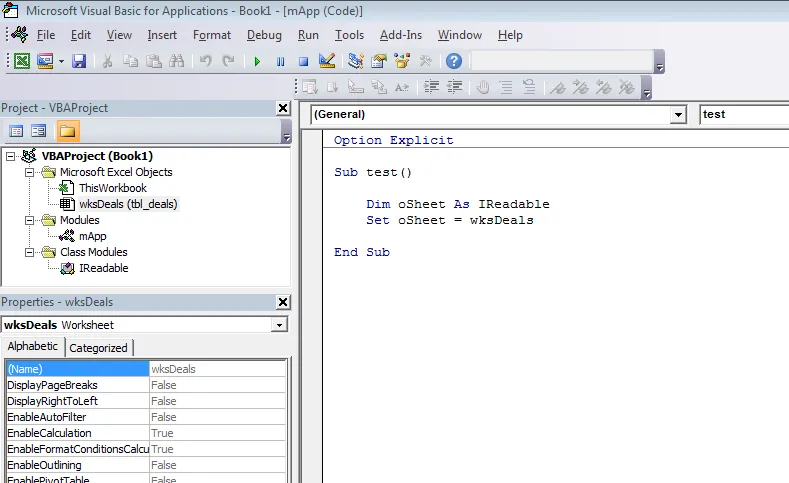Open Properties Window toolbar icon

(379, 61)
